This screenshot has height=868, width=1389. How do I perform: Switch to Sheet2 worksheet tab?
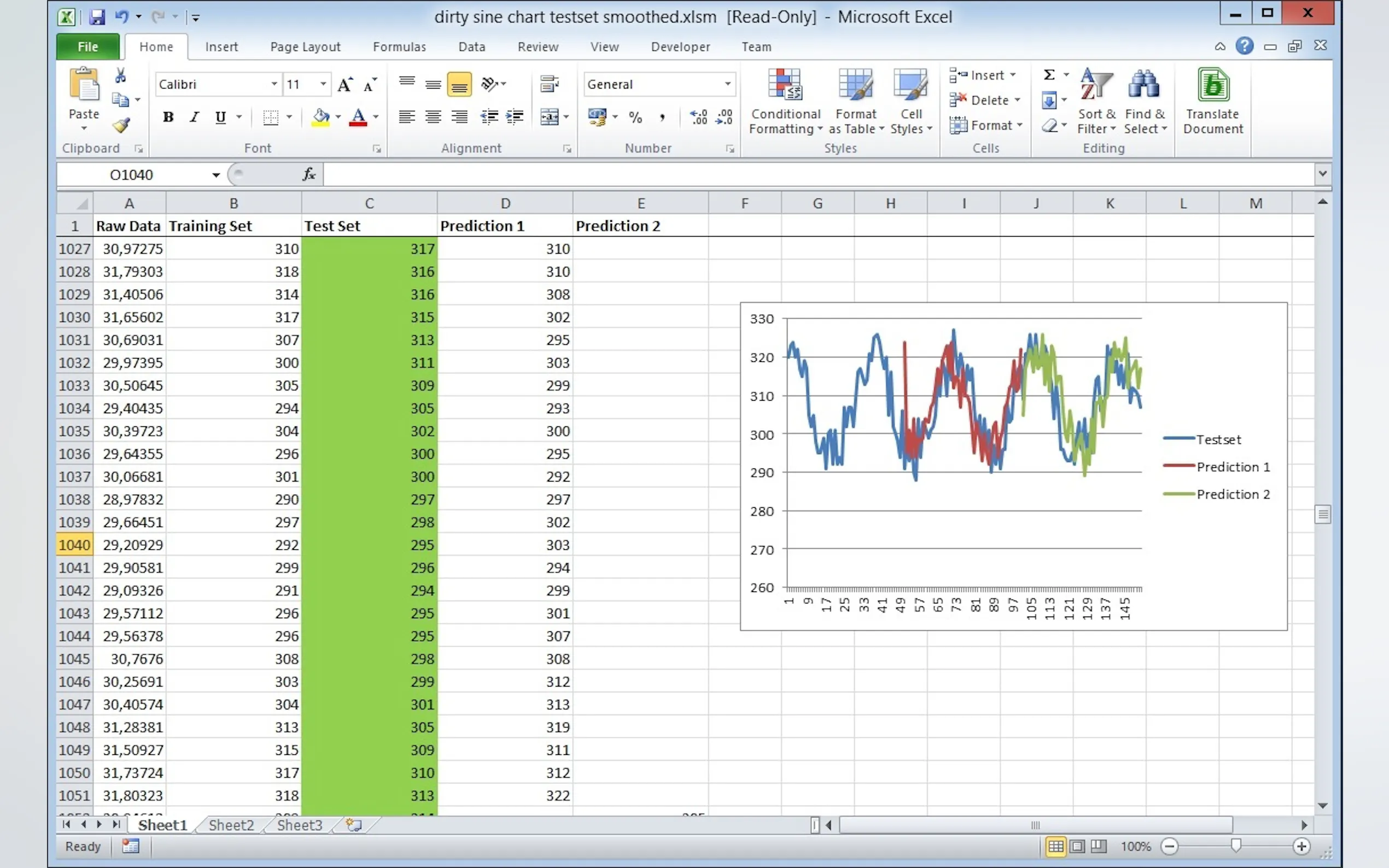[x=231, y=825]
